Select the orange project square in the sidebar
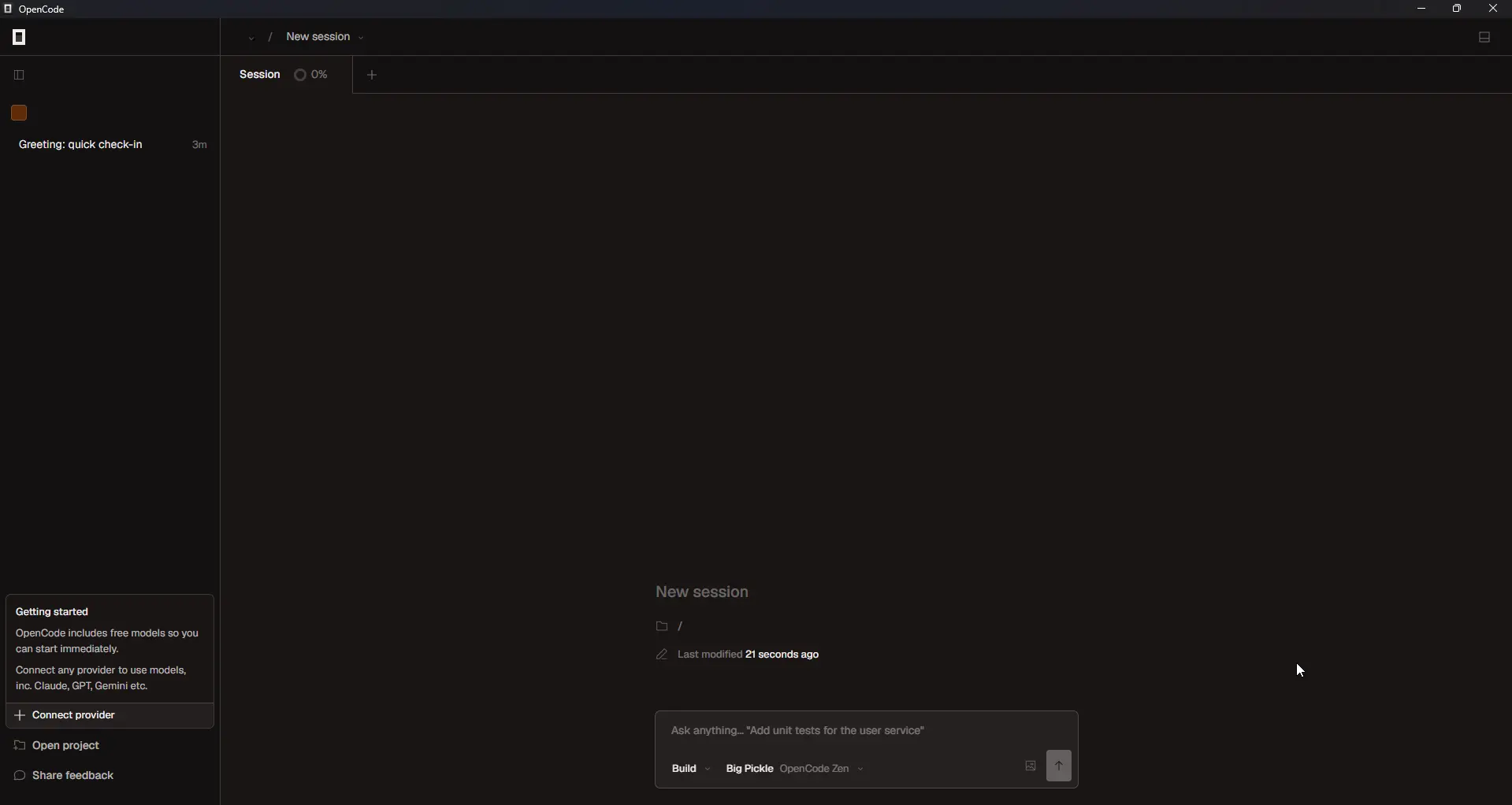This screenshot has width=1512, height=805. pyautogui.click(x=19, y=113)
